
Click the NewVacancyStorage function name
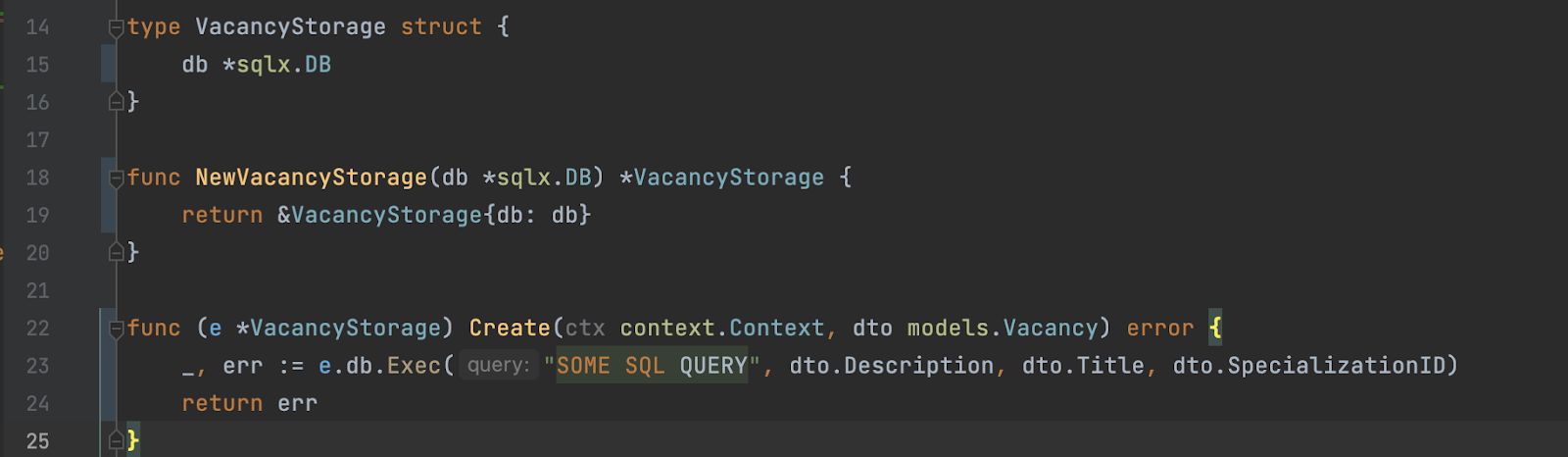[311, 178]
